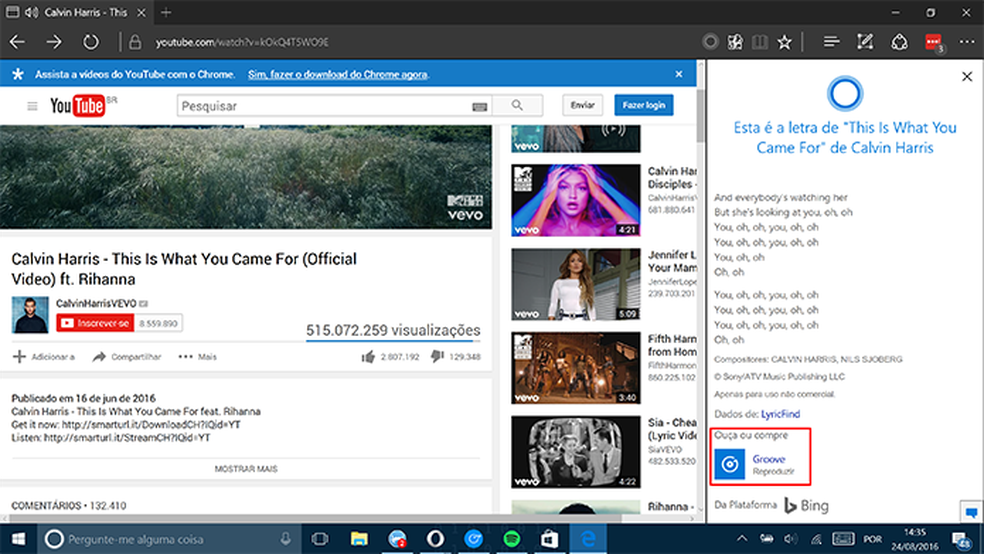Click the Share icon in Edge toolbar
This screenshot has height=554, width=984.
tap(899, 42)
